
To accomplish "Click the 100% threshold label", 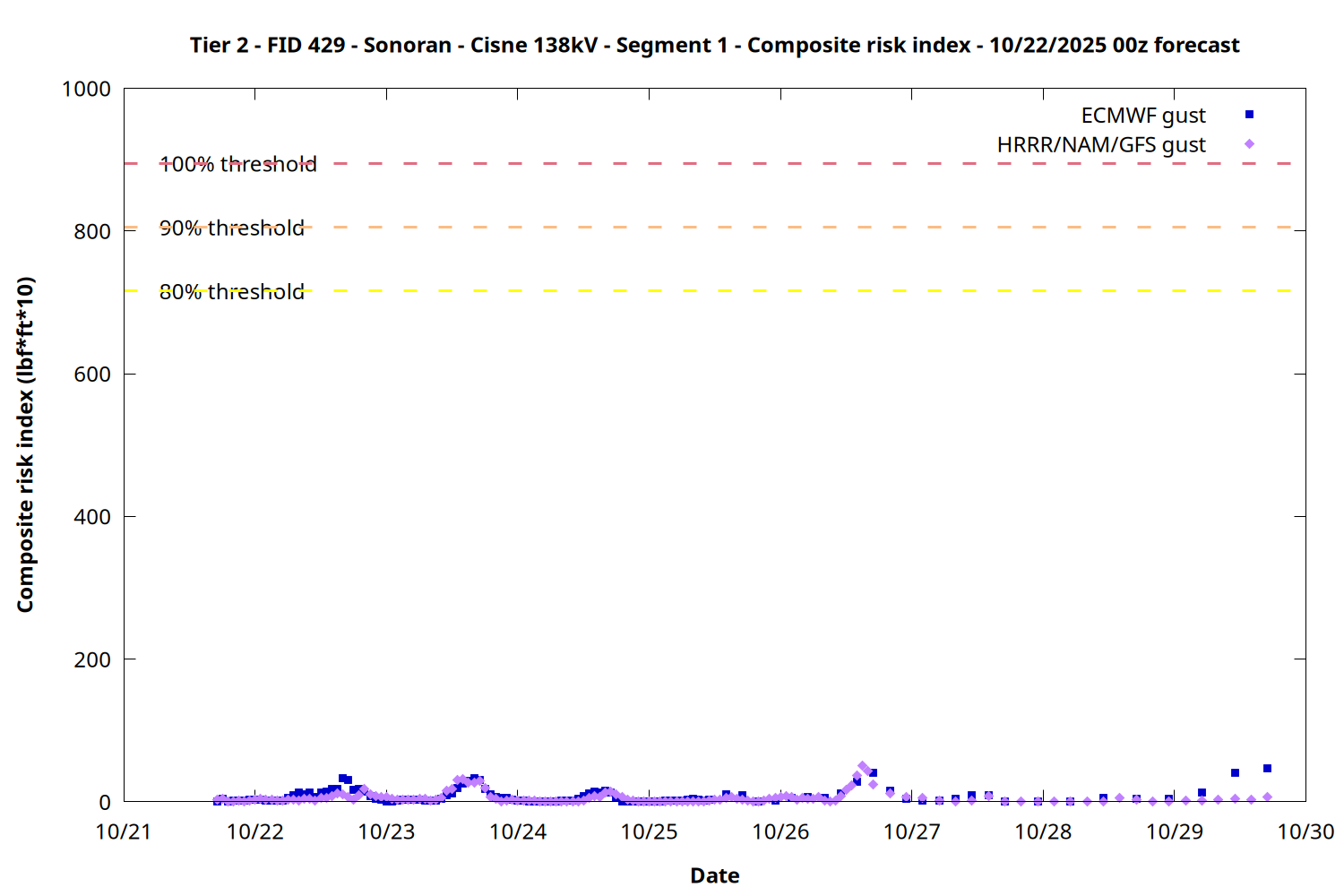I will [x=237, y=164].
